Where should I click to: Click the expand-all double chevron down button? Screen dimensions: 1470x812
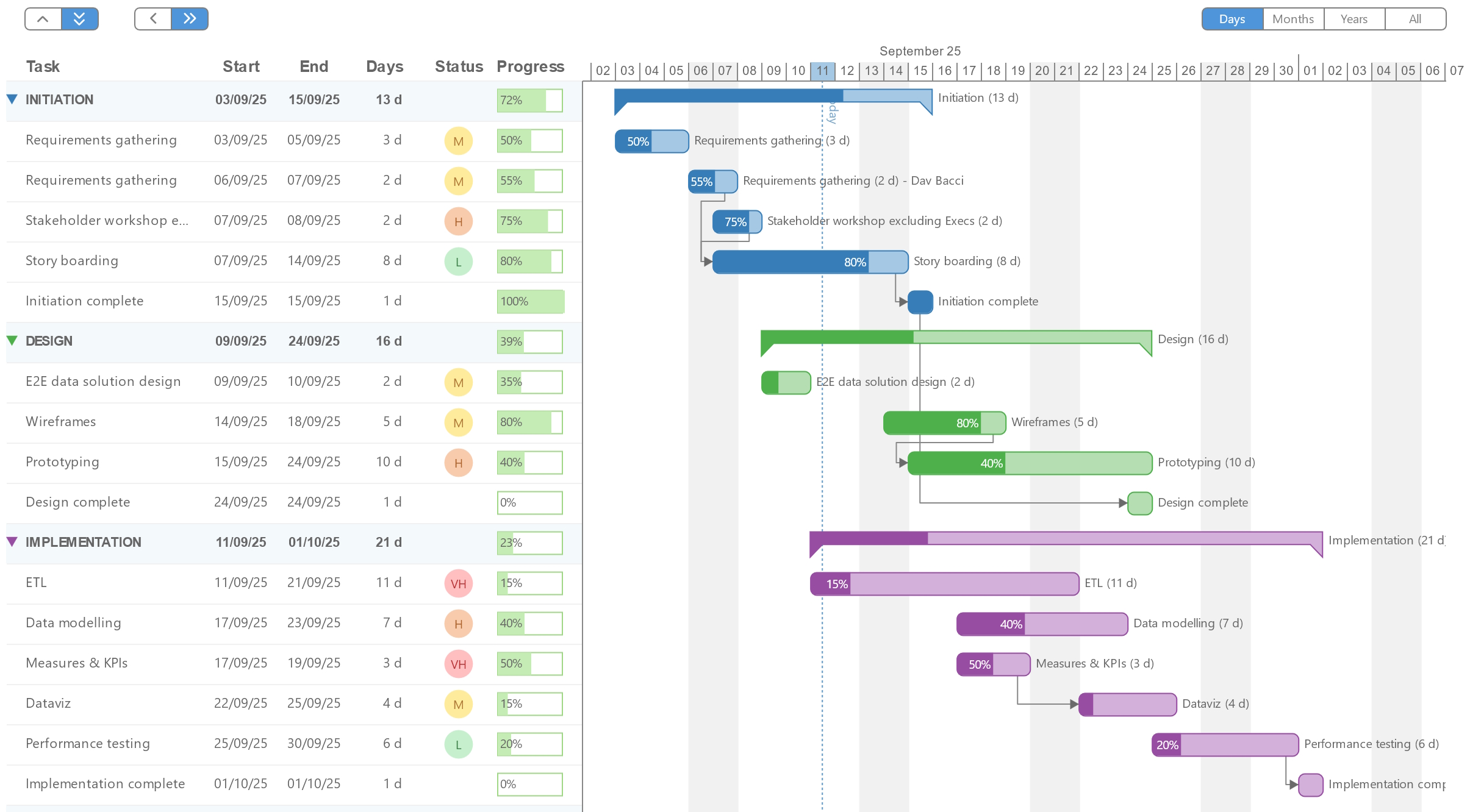79,19
